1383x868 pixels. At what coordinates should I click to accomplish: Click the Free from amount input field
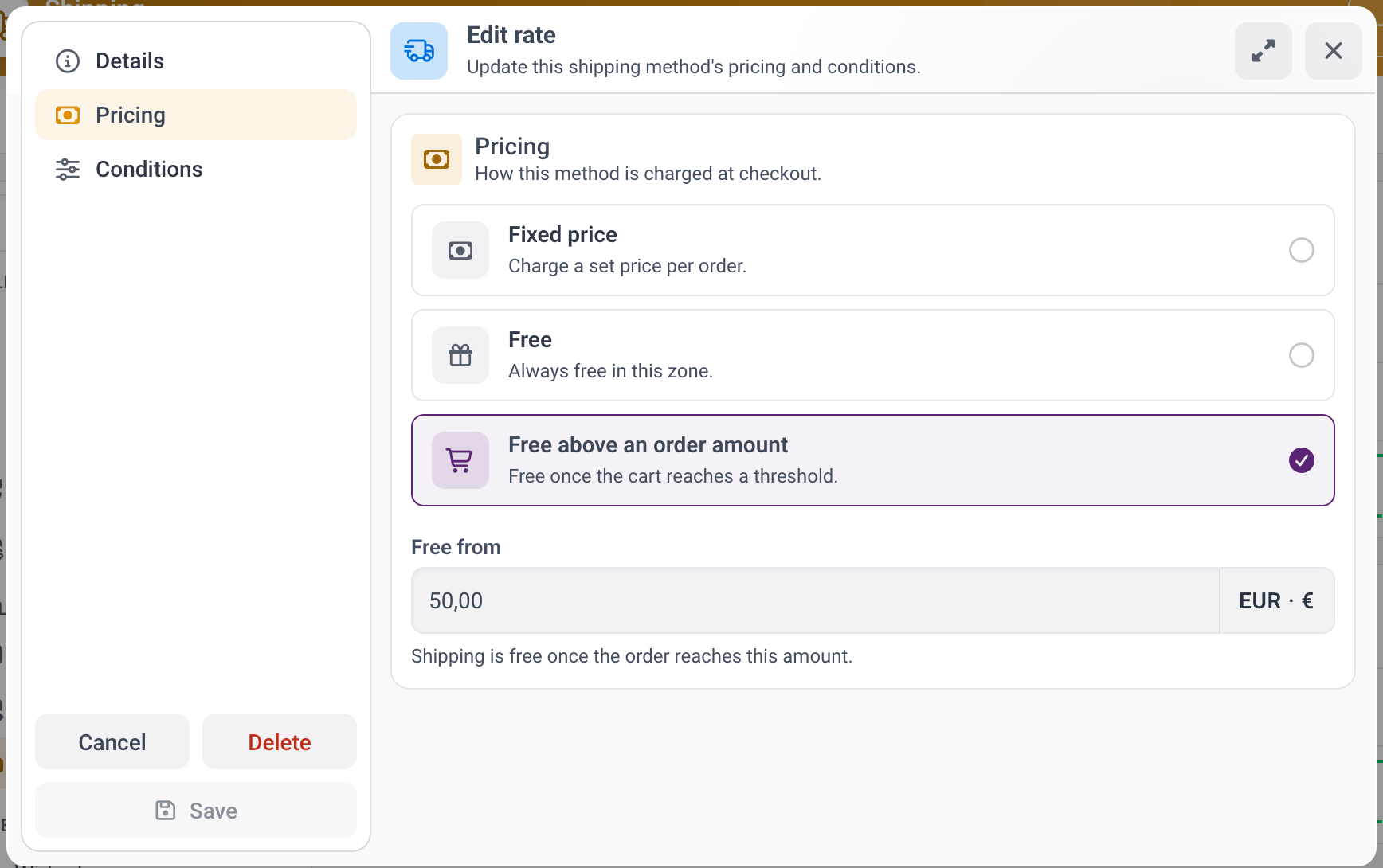click(816, 600)
